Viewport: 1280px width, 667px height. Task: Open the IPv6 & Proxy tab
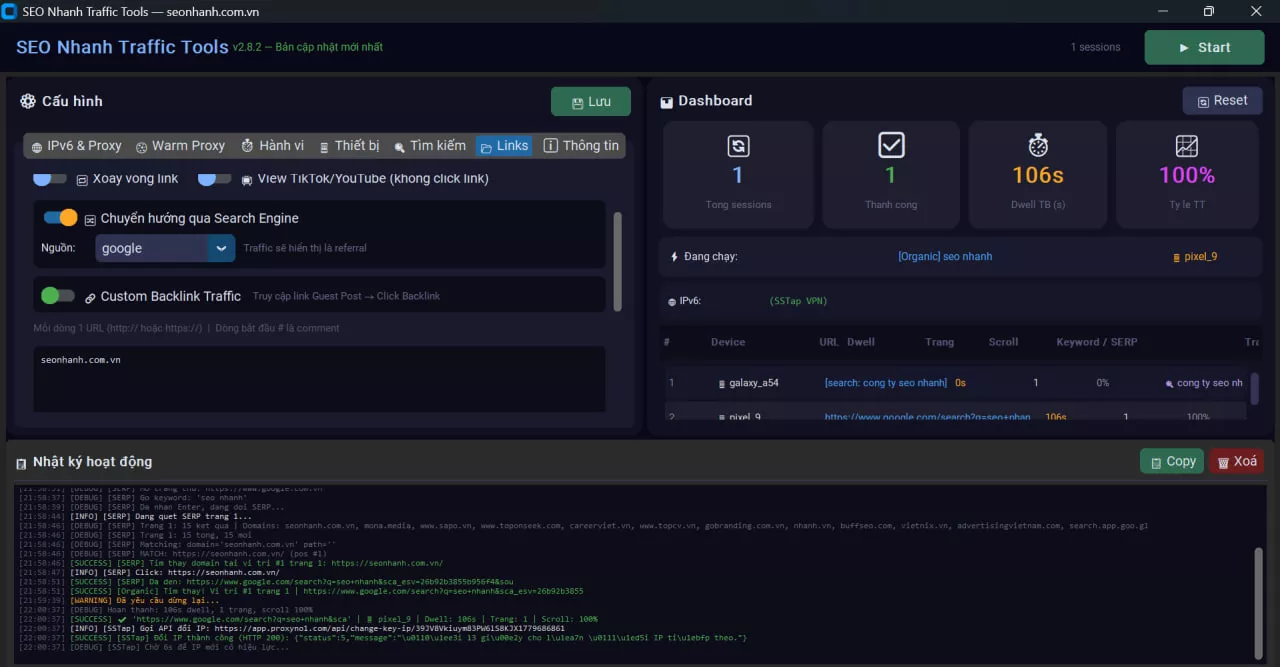(77, 146)
